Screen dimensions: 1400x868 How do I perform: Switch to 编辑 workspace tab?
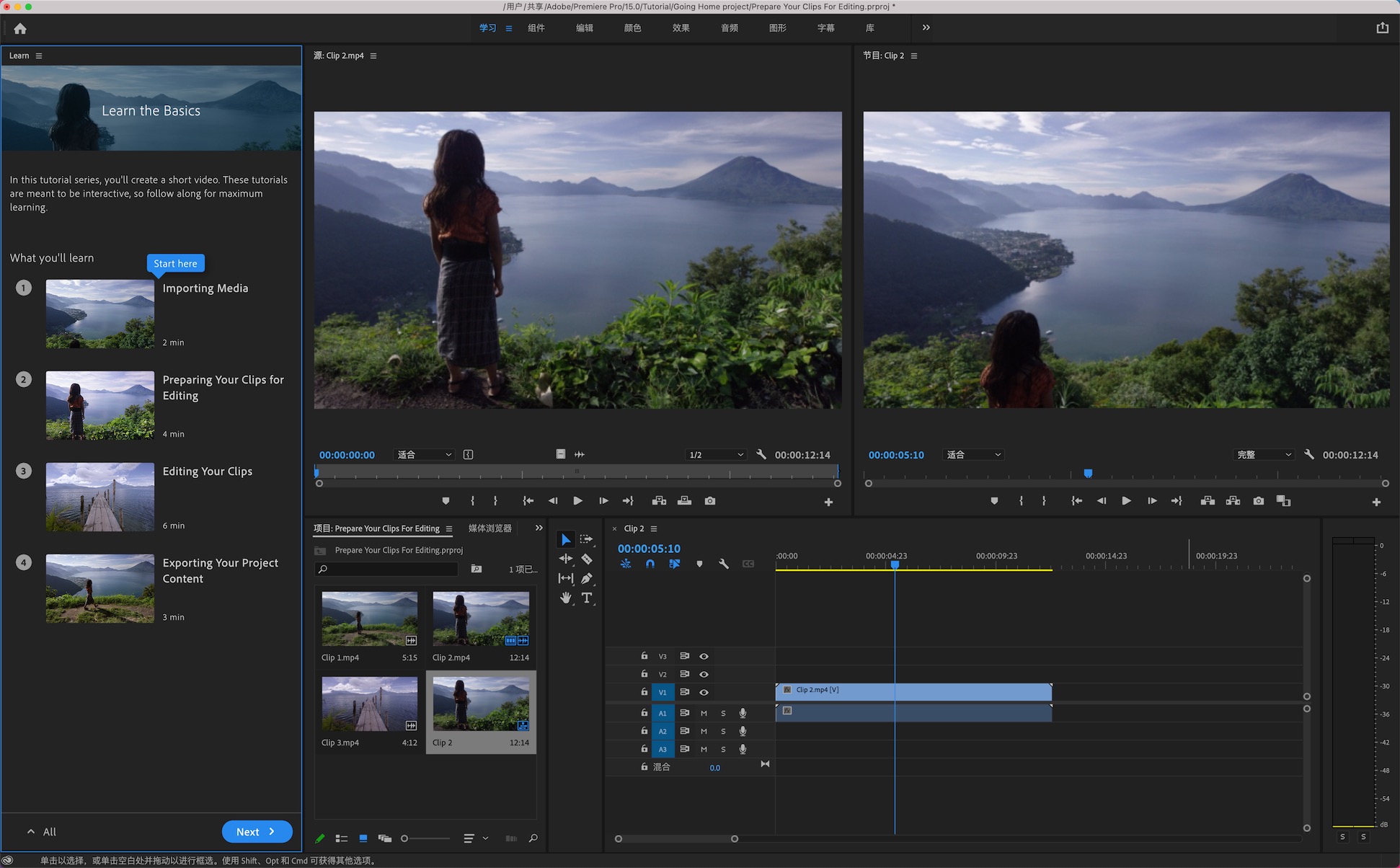tap(585, 28)
